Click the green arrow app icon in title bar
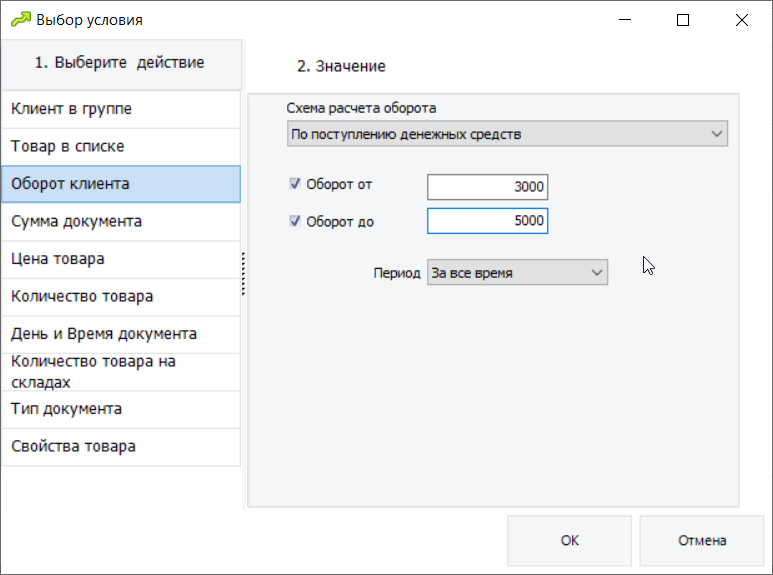 coord(21,20)
